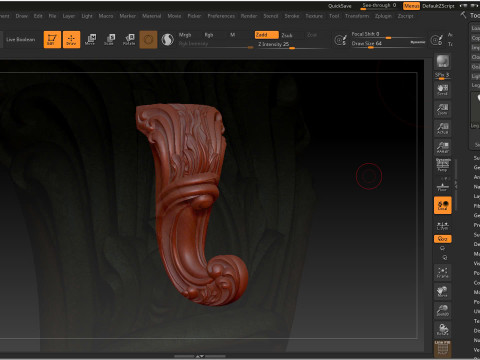Viewport: 480px width, 360px height.
Task: Adjust the Focal Shift slider
Action: (388, 35)
